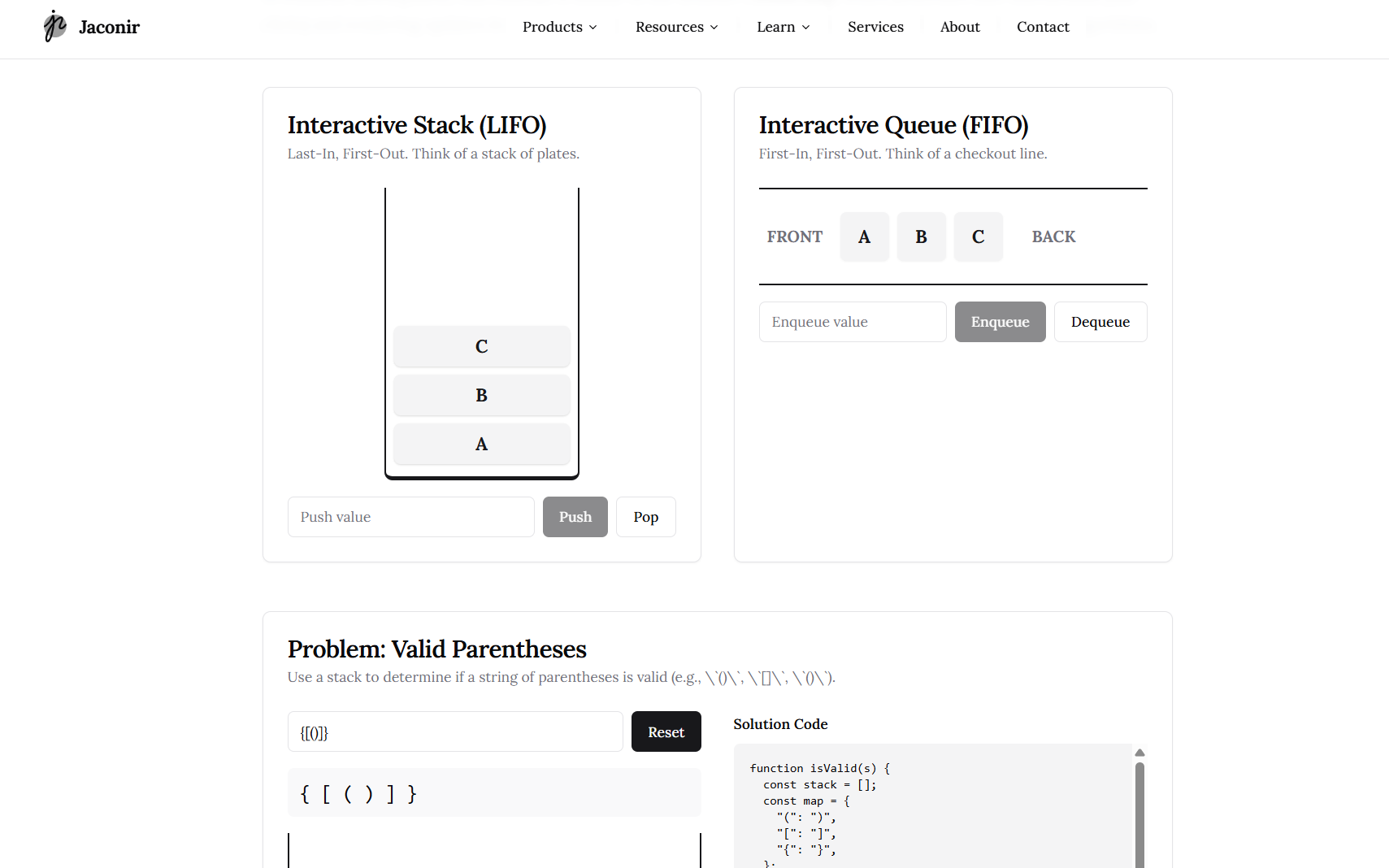Click the Enqueue button
The height and width of the screenshot is (868, 1389).
click(1000, 322)
